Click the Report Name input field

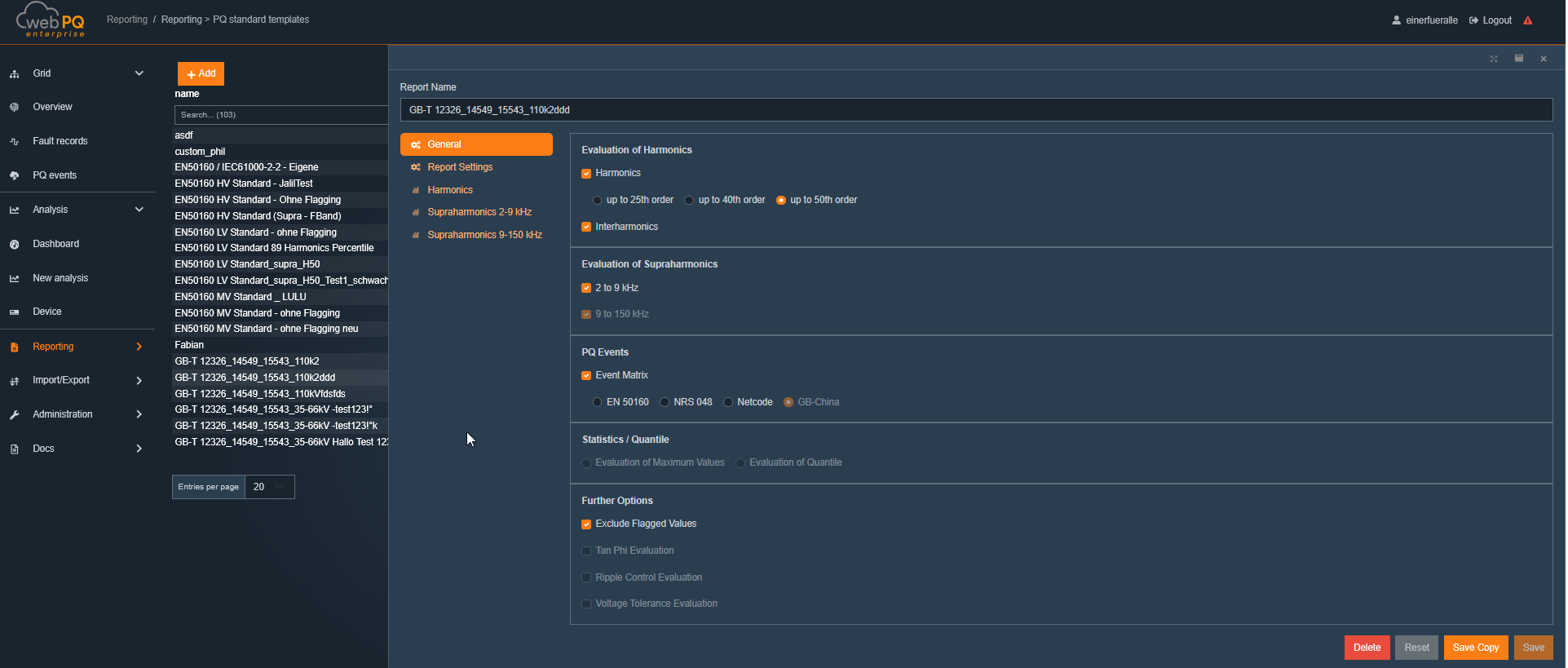coord(975,110)
